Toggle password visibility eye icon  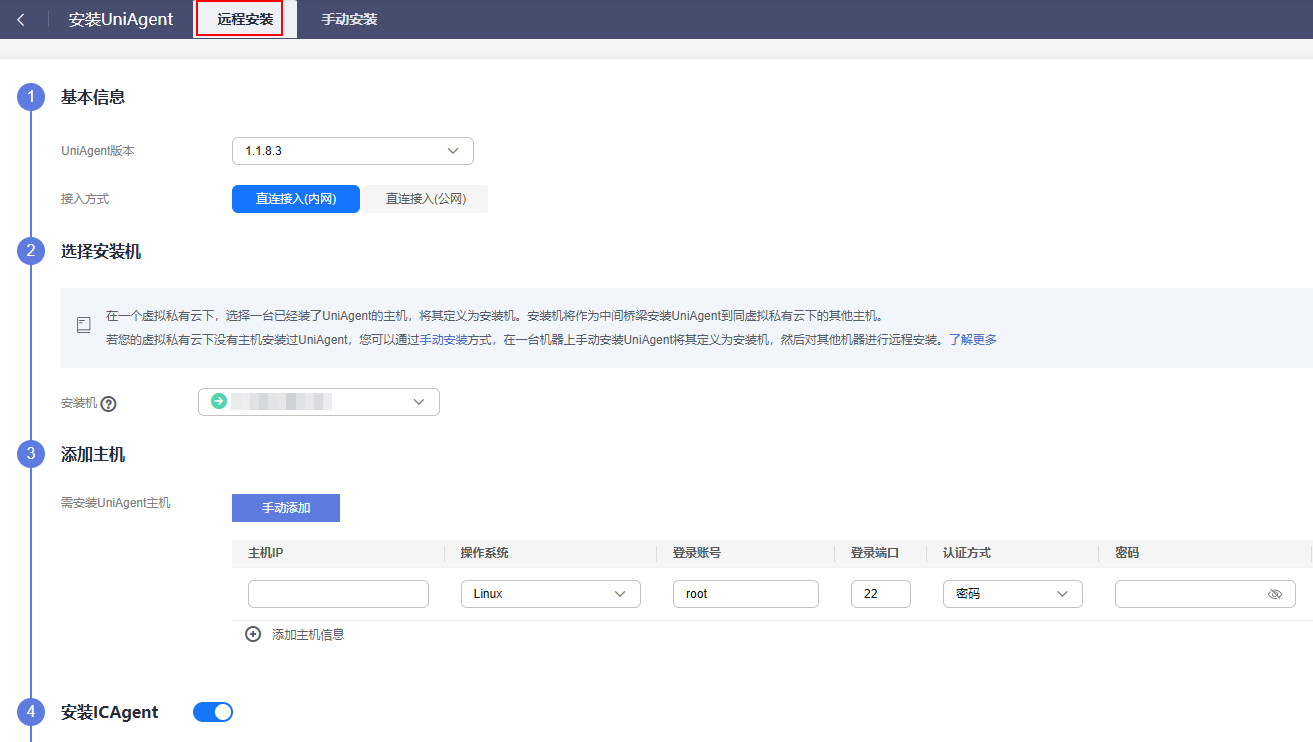(x=1274, y=594)
